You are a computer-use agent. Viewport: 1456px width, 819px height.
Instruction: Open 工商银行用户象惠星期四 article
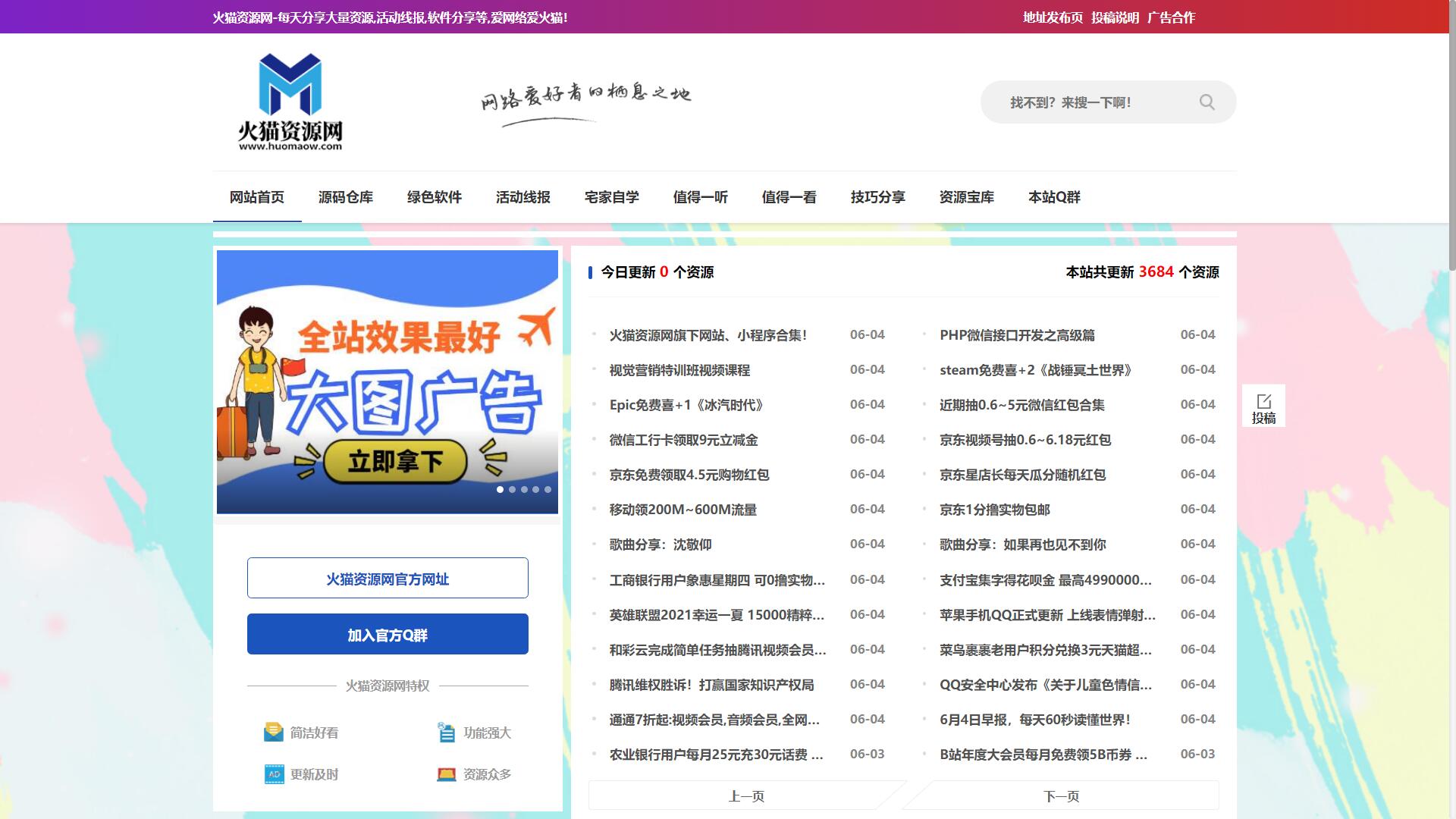717,580
